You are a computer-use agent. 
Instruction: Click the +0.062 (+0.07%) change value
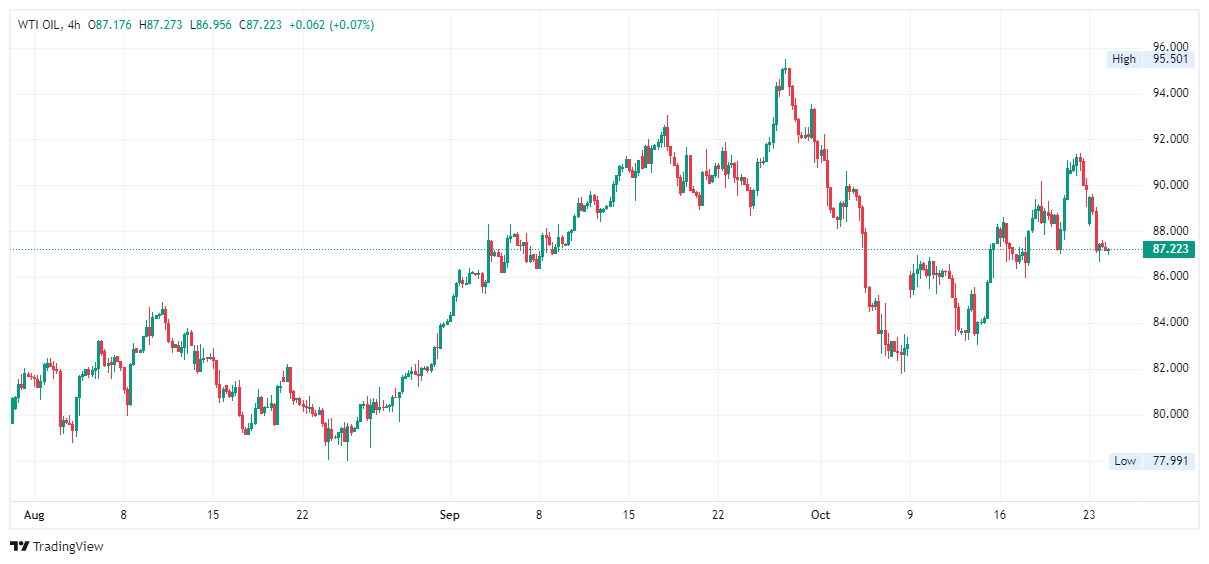pos(331,25)
